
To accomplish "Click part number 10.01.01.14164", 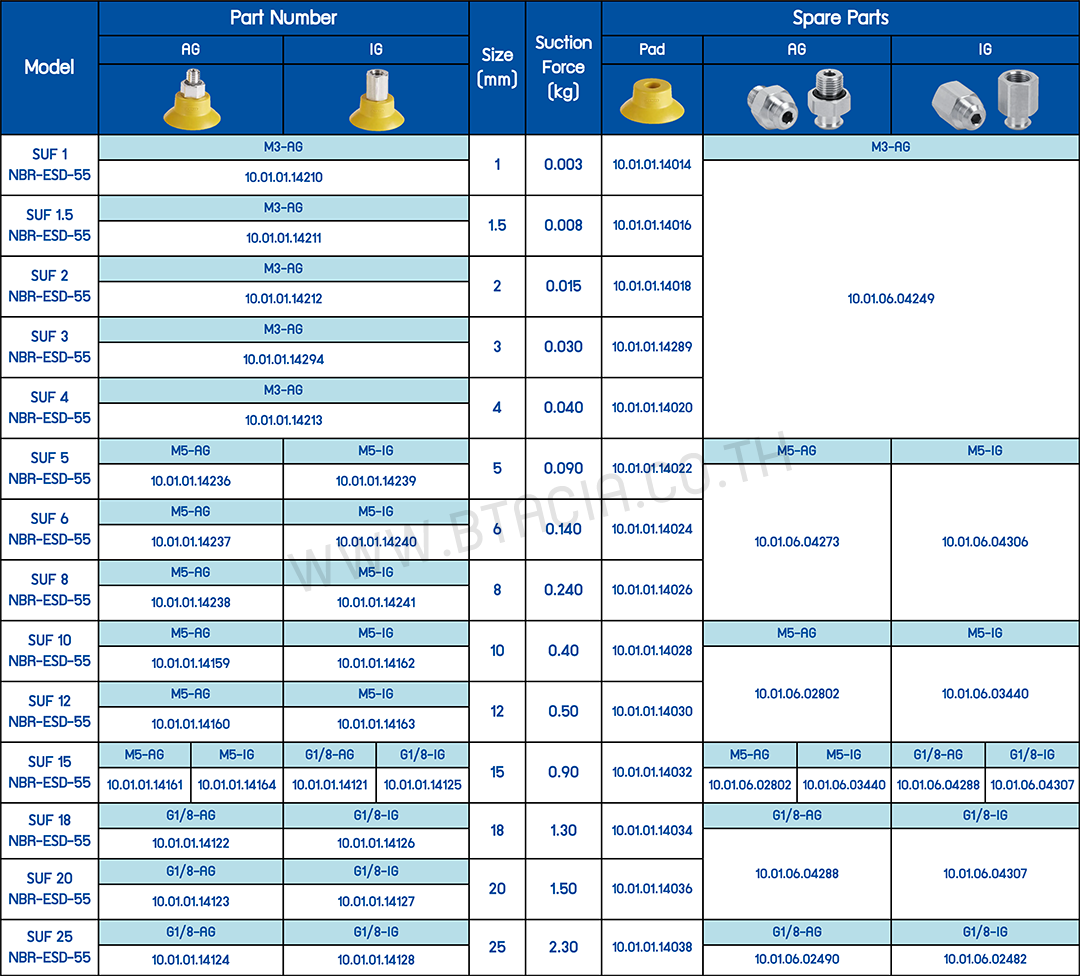I will coord(237,785).
